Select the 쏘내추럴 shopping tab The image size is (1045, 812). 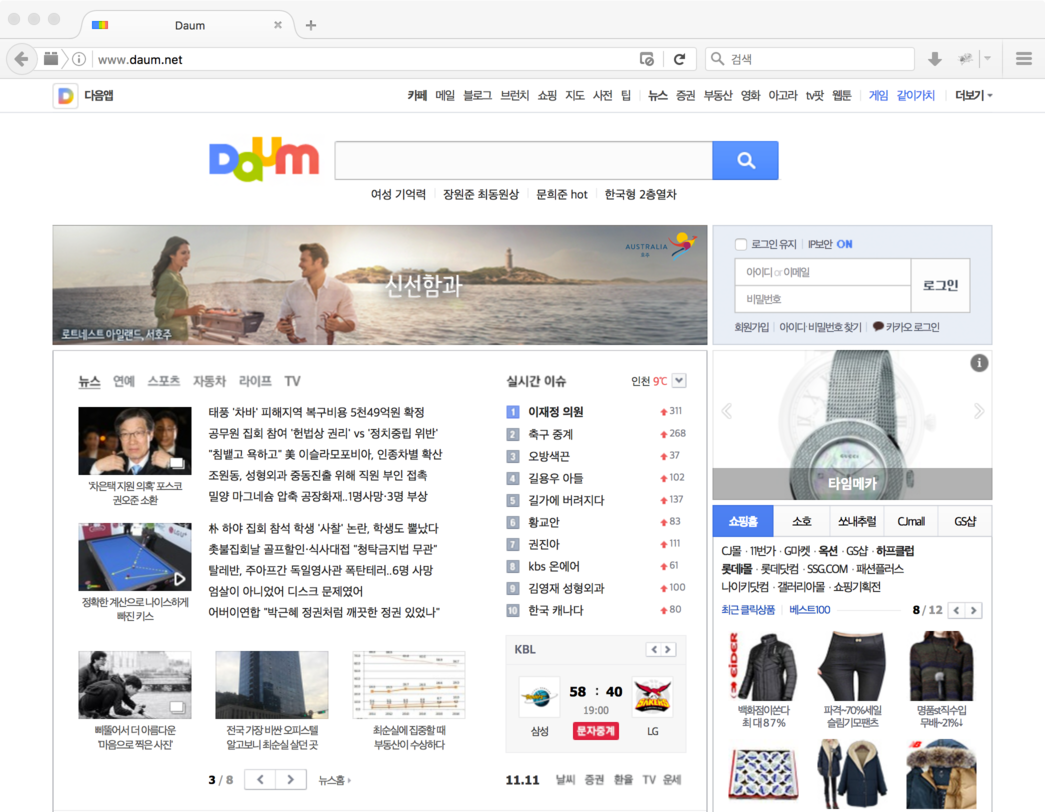(856, 521)
